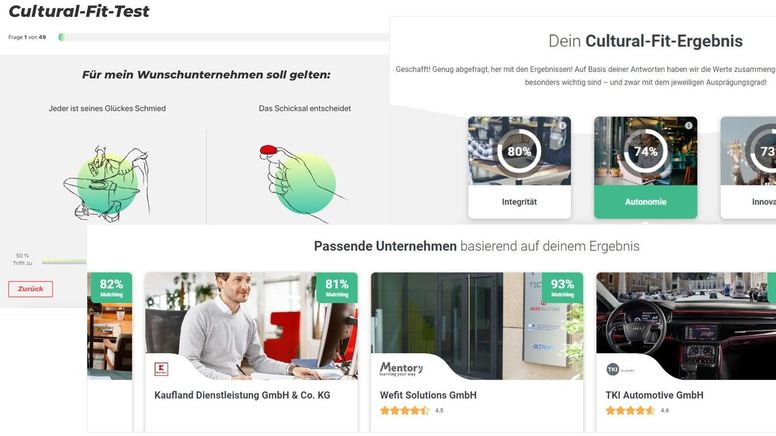
Task: Click the Mentory logo on the Wefit card
Action: point(401,369)
